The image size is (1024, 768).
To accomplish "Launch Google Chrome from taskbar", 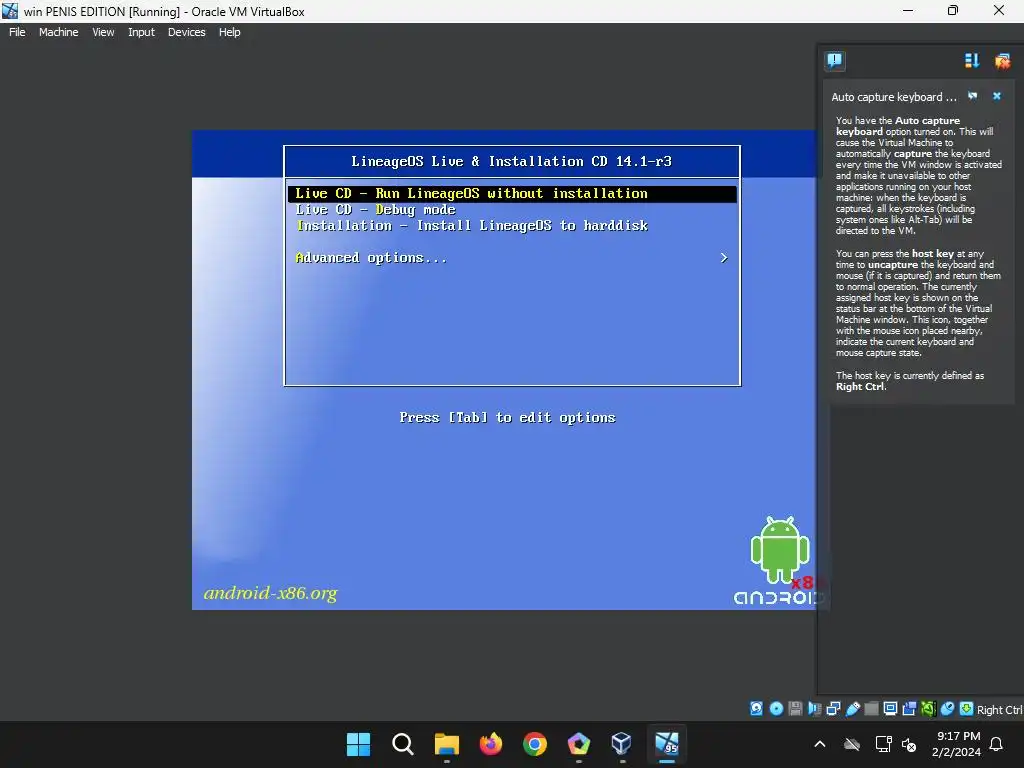I will [535, 744].
